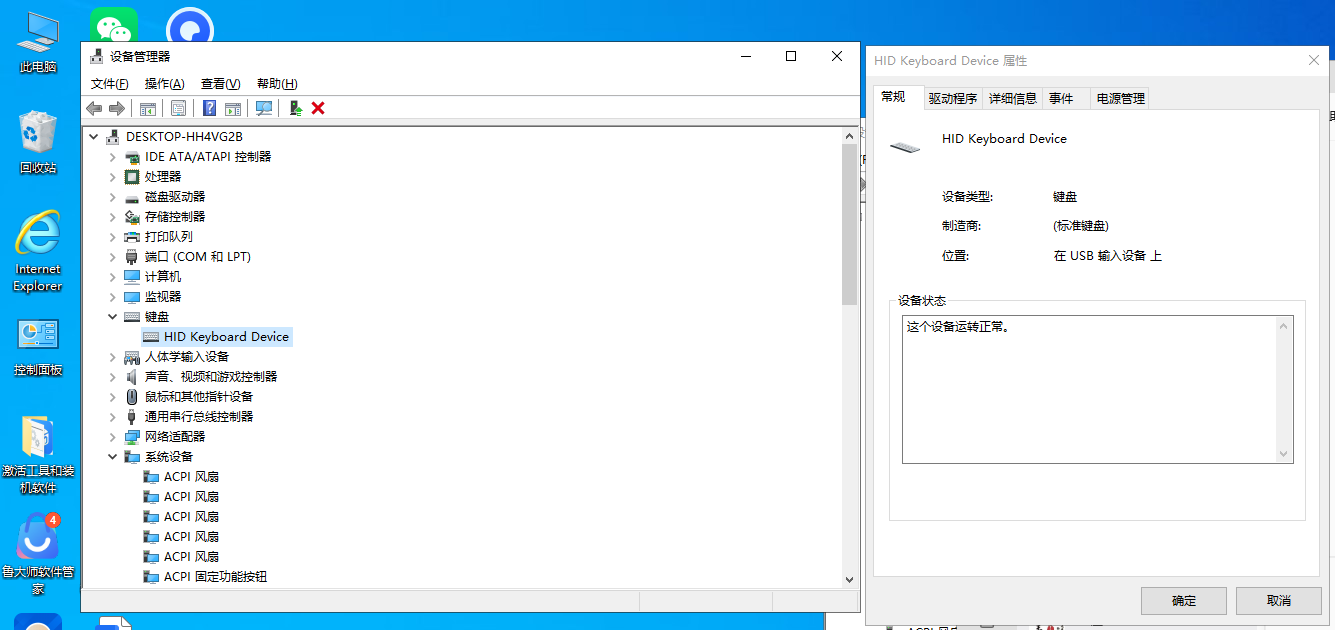Click the blue Help question mark icon
Viewport: 1335px width, 630px height.
[x=210, y=108]
